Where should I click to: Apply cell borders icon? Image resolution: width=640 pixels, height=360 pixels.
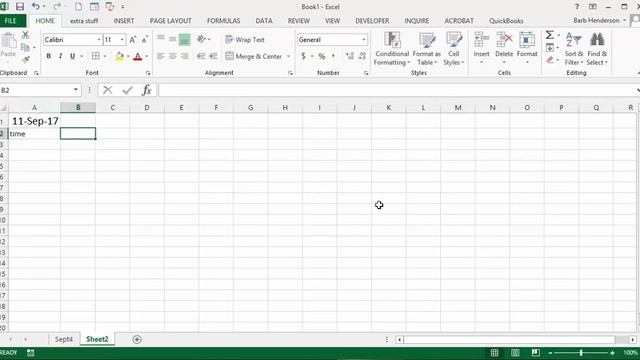point(96,56)
